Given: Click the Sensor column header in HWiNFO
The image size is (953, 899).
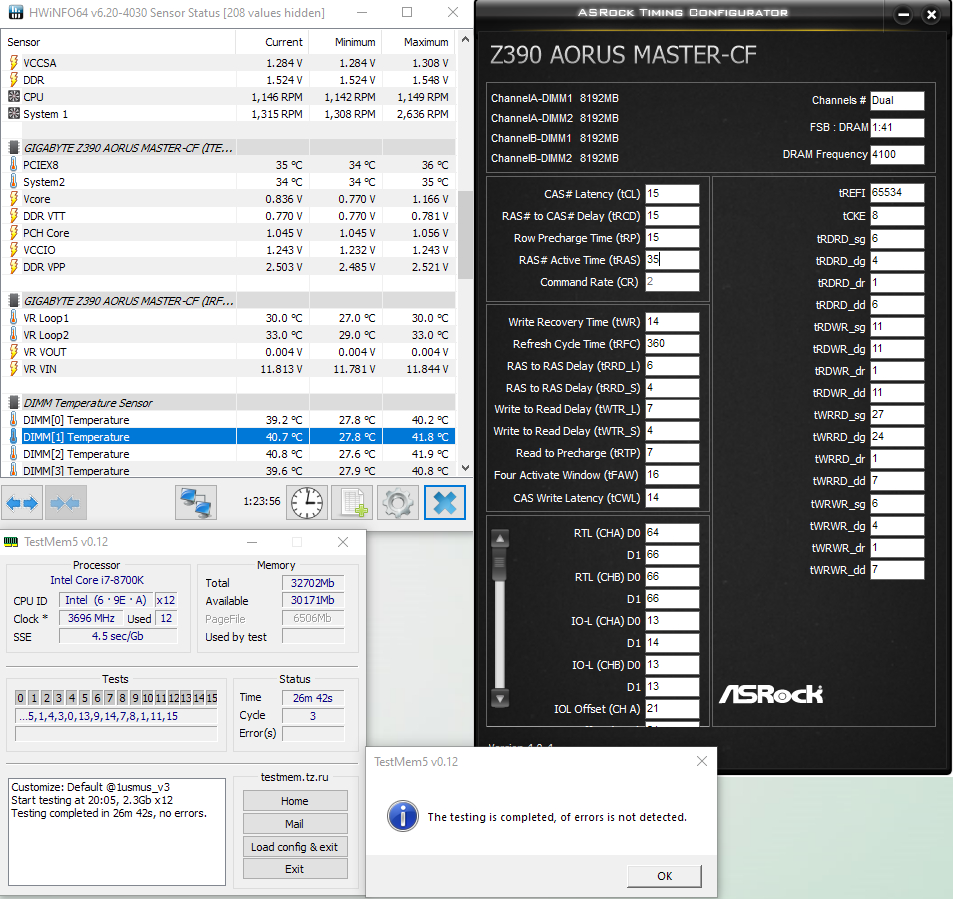Looking at the screenshot, I should (119, 42).
